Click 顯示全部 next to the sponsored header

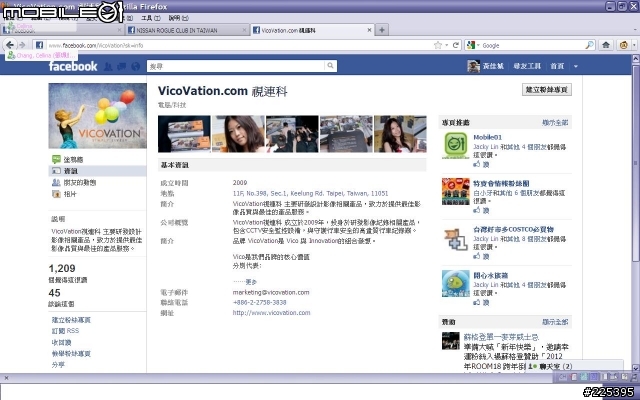(x=555, y=322)
